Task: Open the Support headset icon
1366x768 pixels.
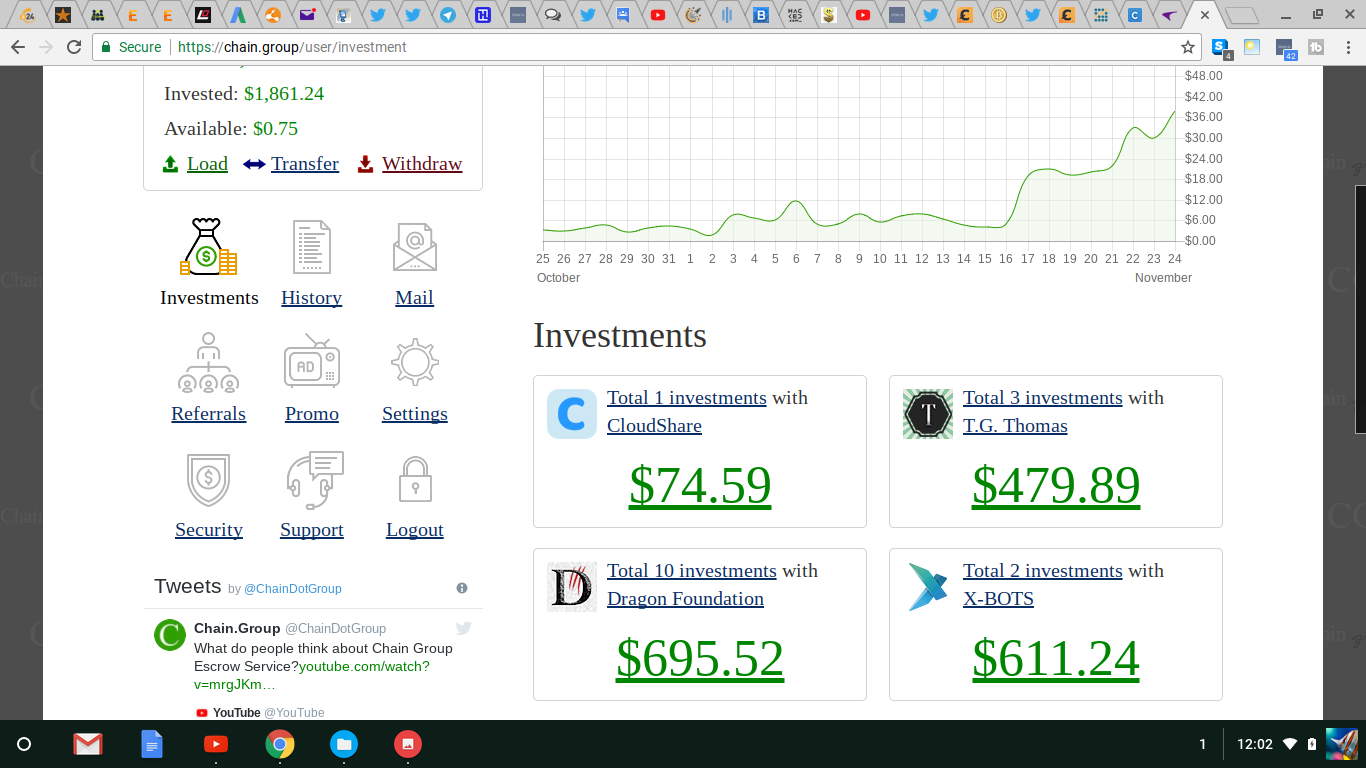Action: 314,480
